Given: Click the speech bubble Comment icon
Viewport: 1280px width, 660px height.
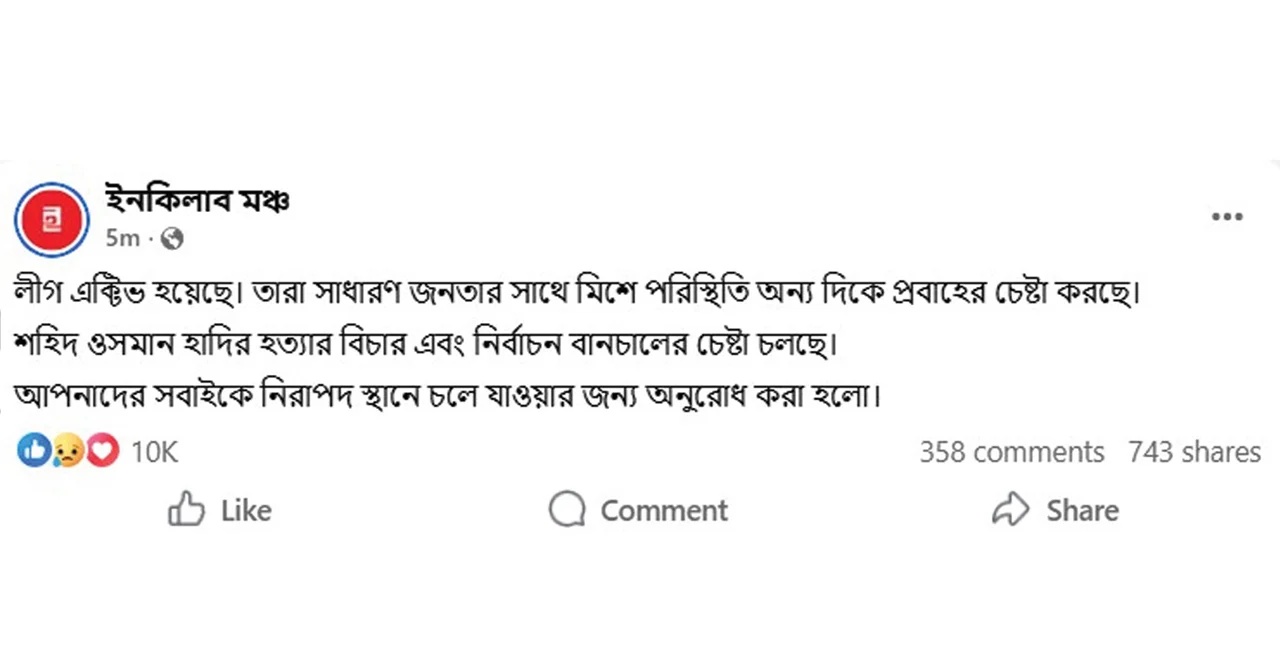Looking at the screenshot, I should (x=567, y=510).
